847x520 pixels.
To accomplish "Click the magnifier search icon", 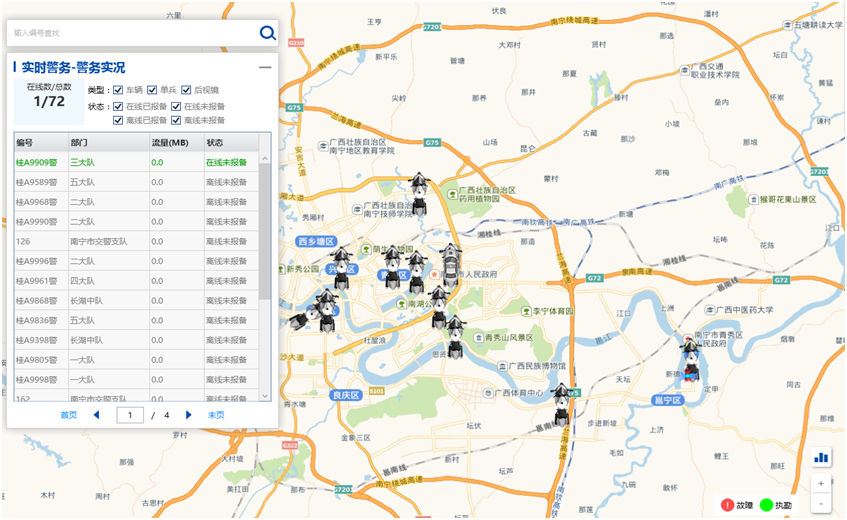I will (x=267, y=33).
